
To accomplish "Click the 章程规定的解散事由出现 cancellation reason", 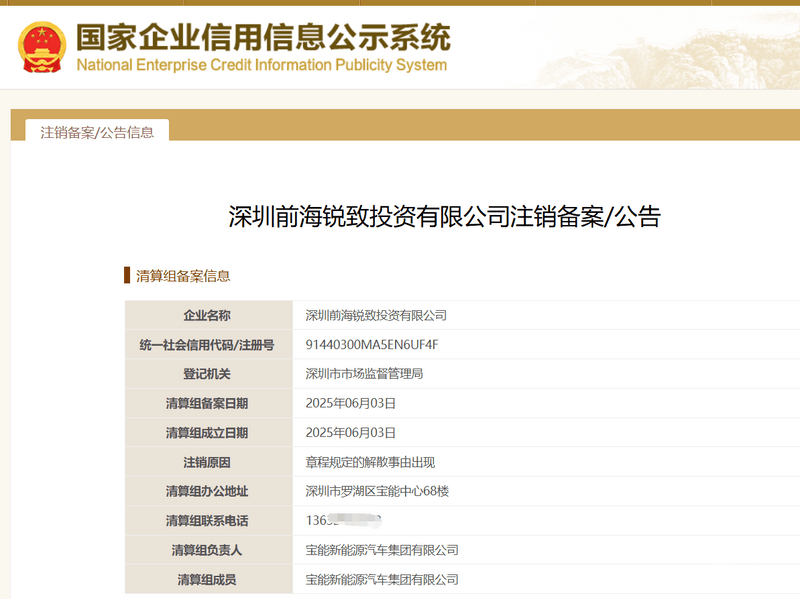I will coord(370,462).
